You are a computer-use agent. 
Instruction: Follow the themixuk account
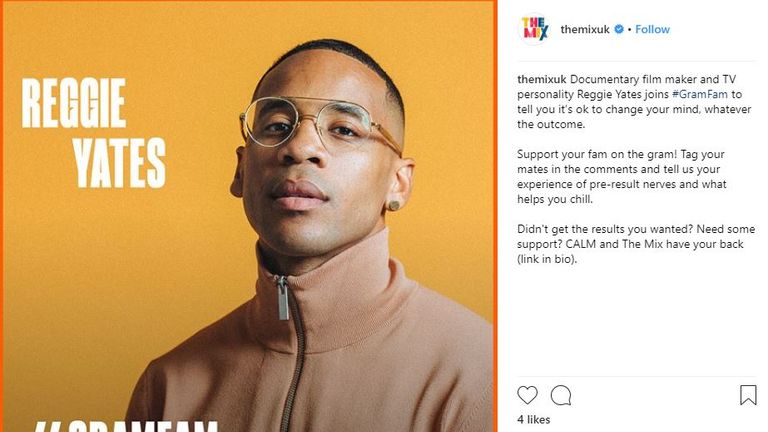coord(652,29)
